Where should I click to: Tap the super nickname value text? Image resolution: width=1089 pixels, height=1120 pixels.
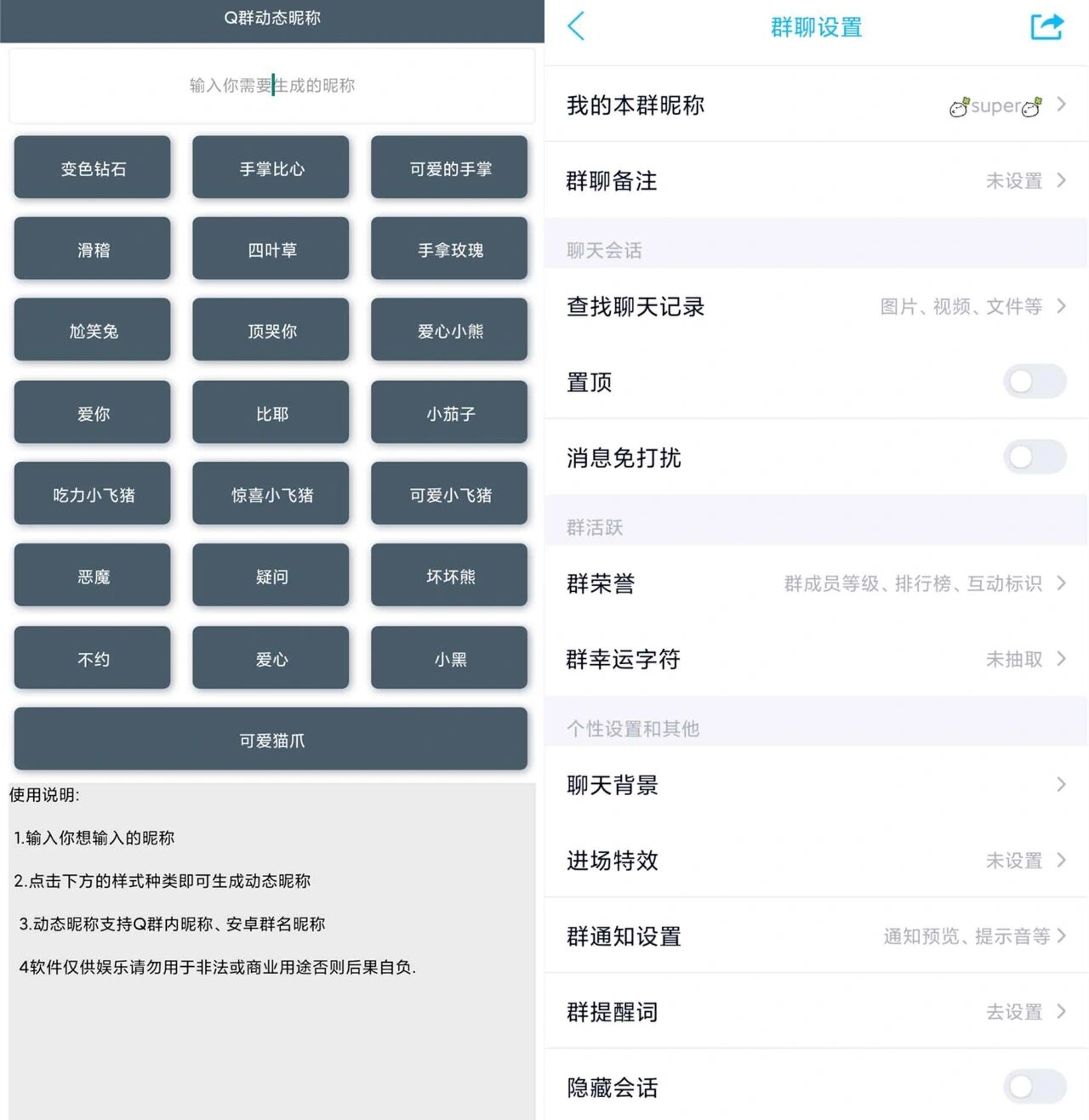(x=995, y=106)
